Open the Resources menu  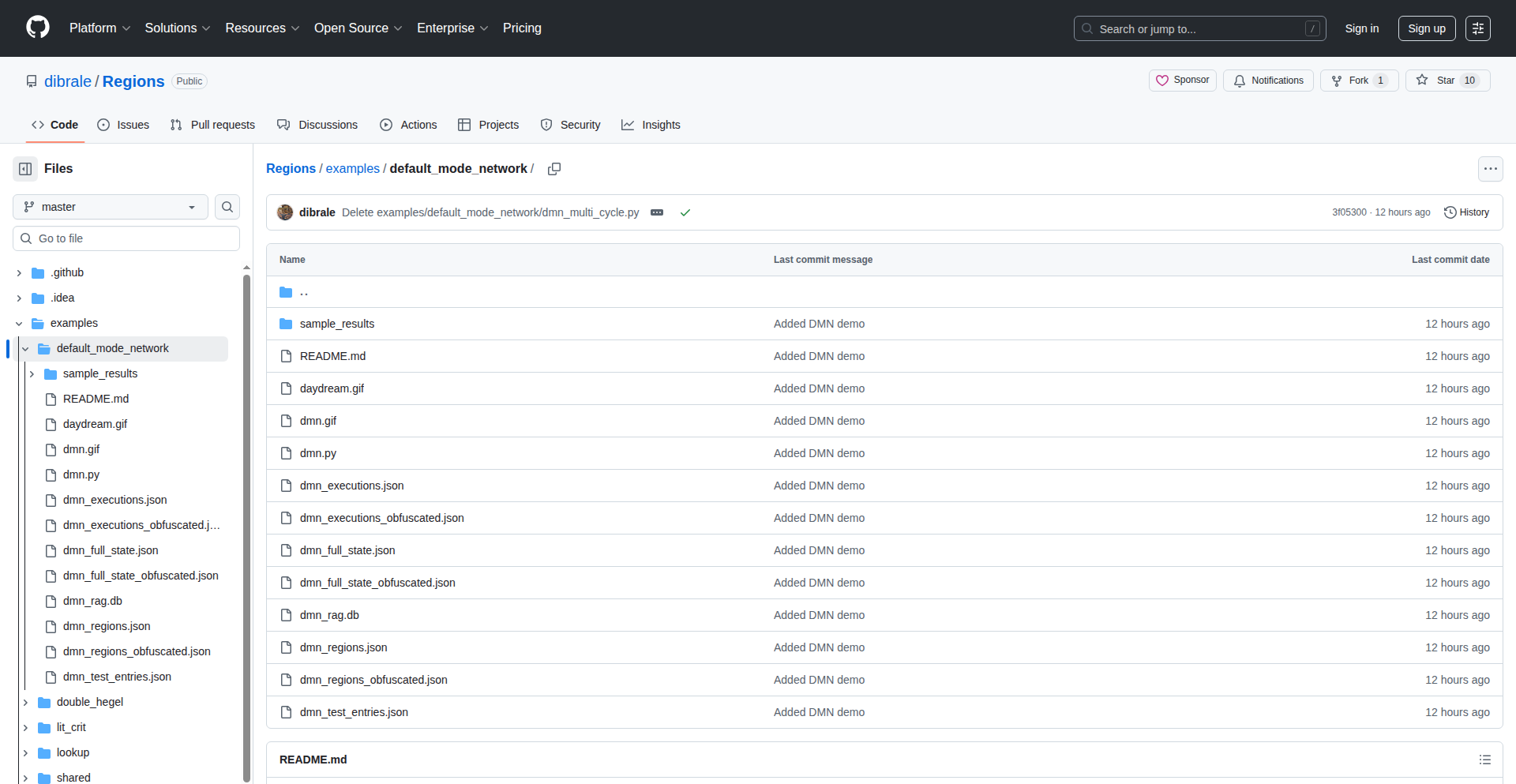(x=262, y=28)
